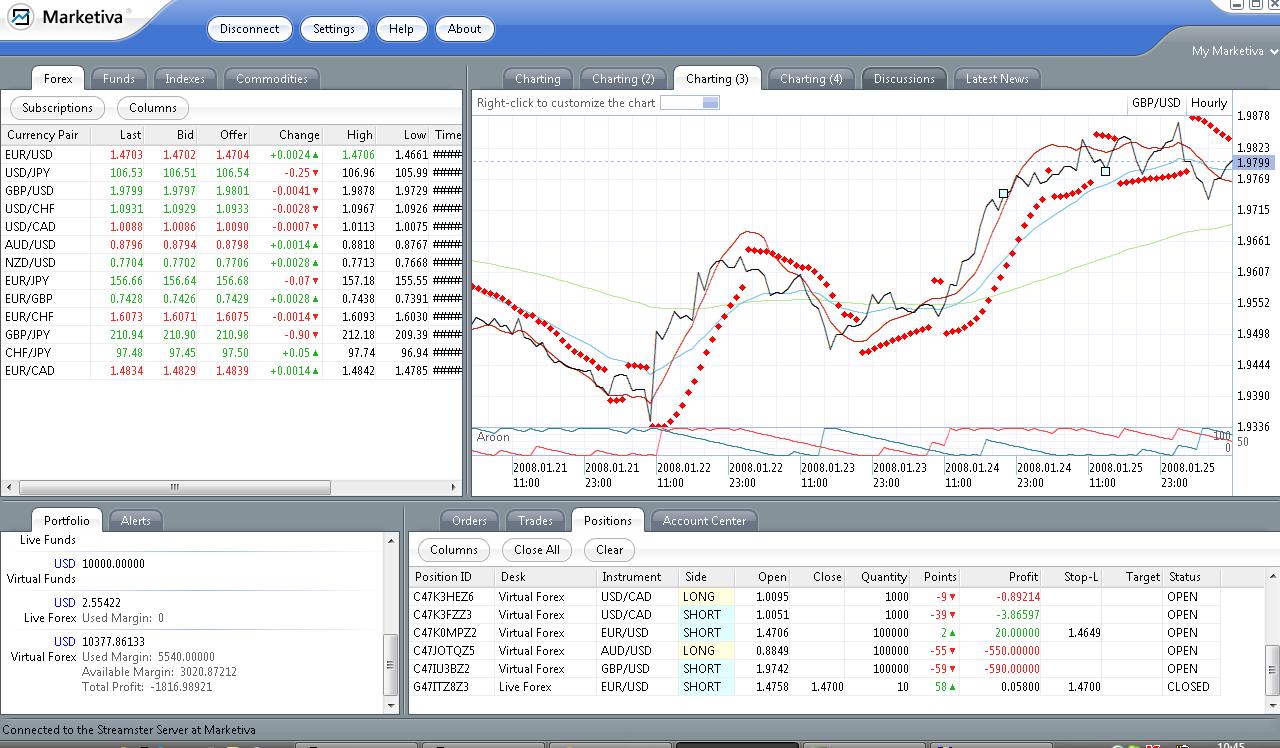Click the Help button
This screenshot has height=748, width=1280.
point(401,29)
